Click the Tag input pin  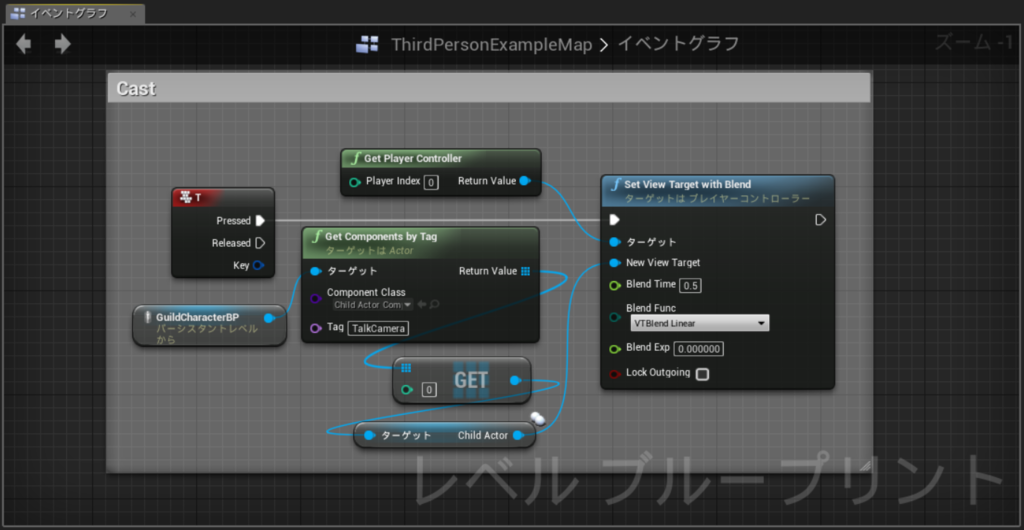click(315, 328)
